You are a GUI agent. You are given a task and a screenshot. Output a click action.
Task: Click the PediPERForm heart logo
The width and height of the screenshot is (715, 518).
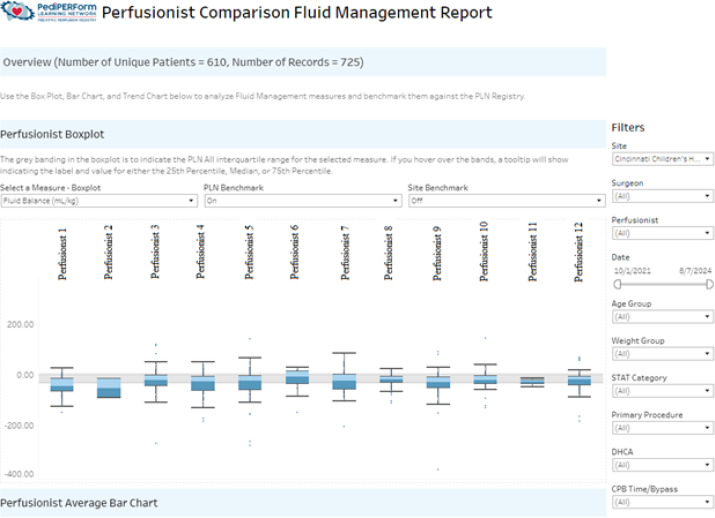pyautogui.click(x=17, y=11)
